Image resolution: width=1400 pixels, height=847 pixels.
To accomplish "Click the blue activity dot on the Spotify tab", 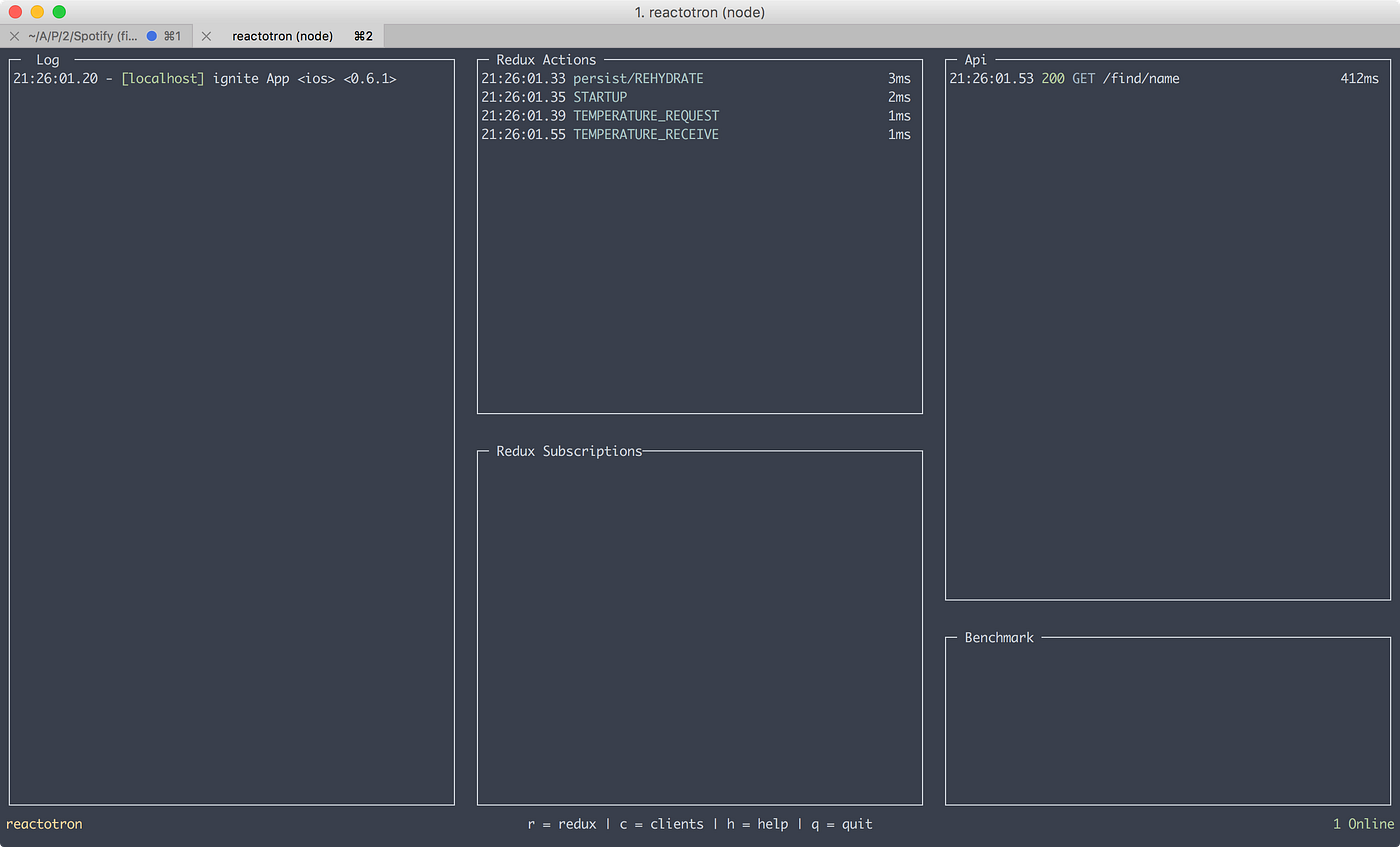I will tap(152, 36).
